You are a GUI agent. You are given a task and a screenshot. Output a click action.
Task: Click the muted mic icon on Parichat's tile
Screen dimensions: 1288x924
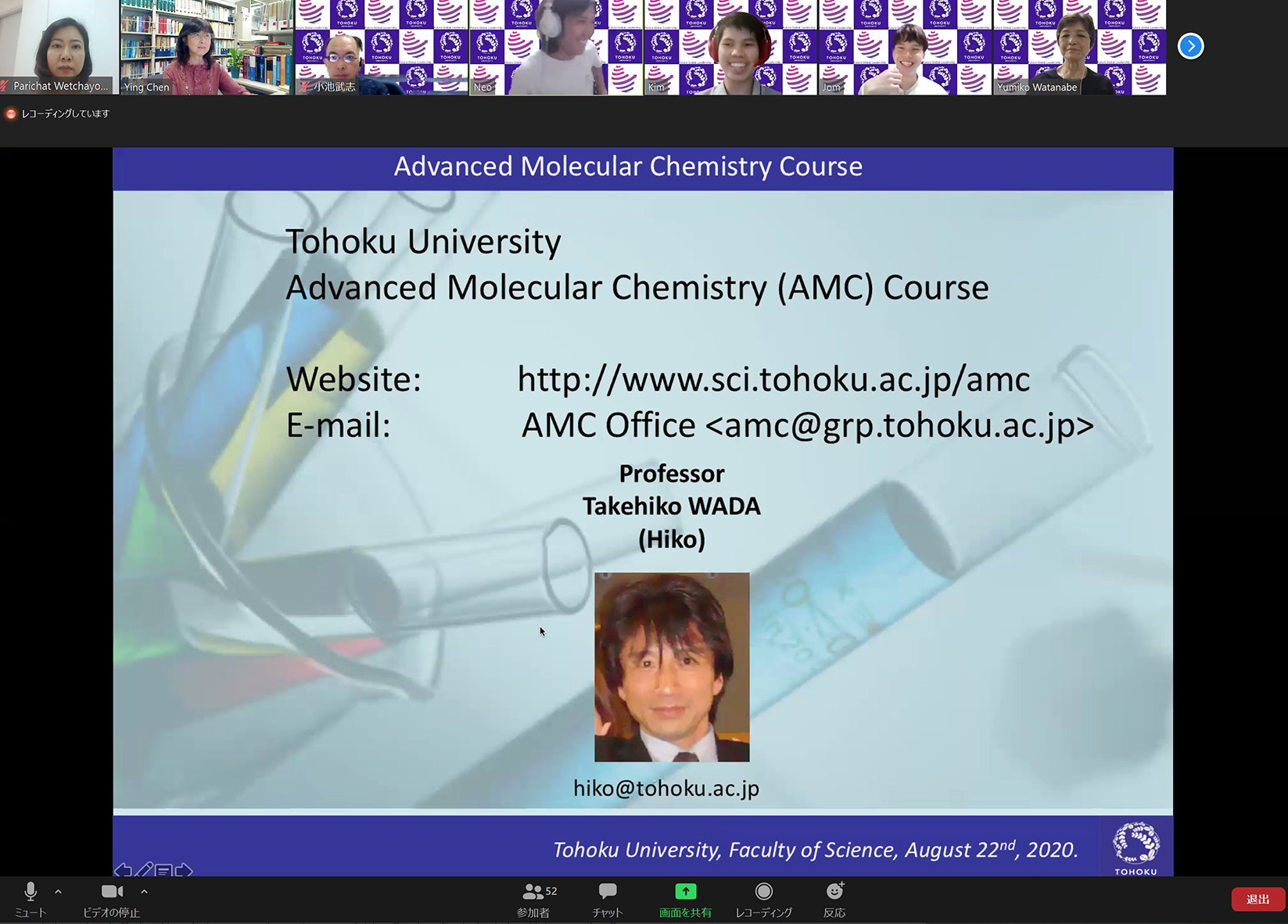(x=5, y=86)
